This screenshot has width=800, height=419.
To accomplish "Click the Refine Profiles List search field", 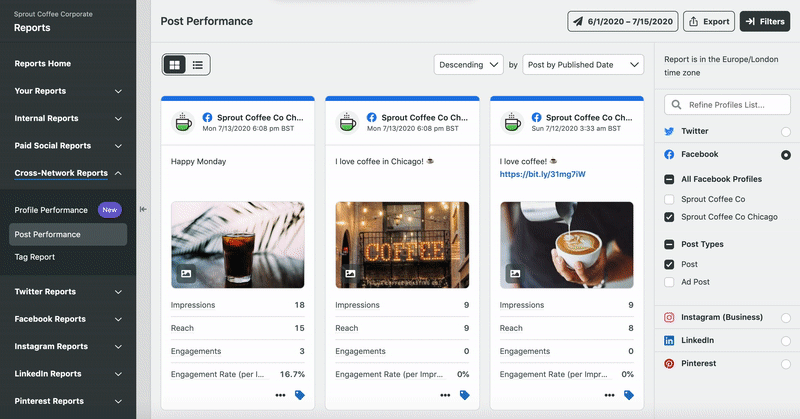I will [727, 105].
